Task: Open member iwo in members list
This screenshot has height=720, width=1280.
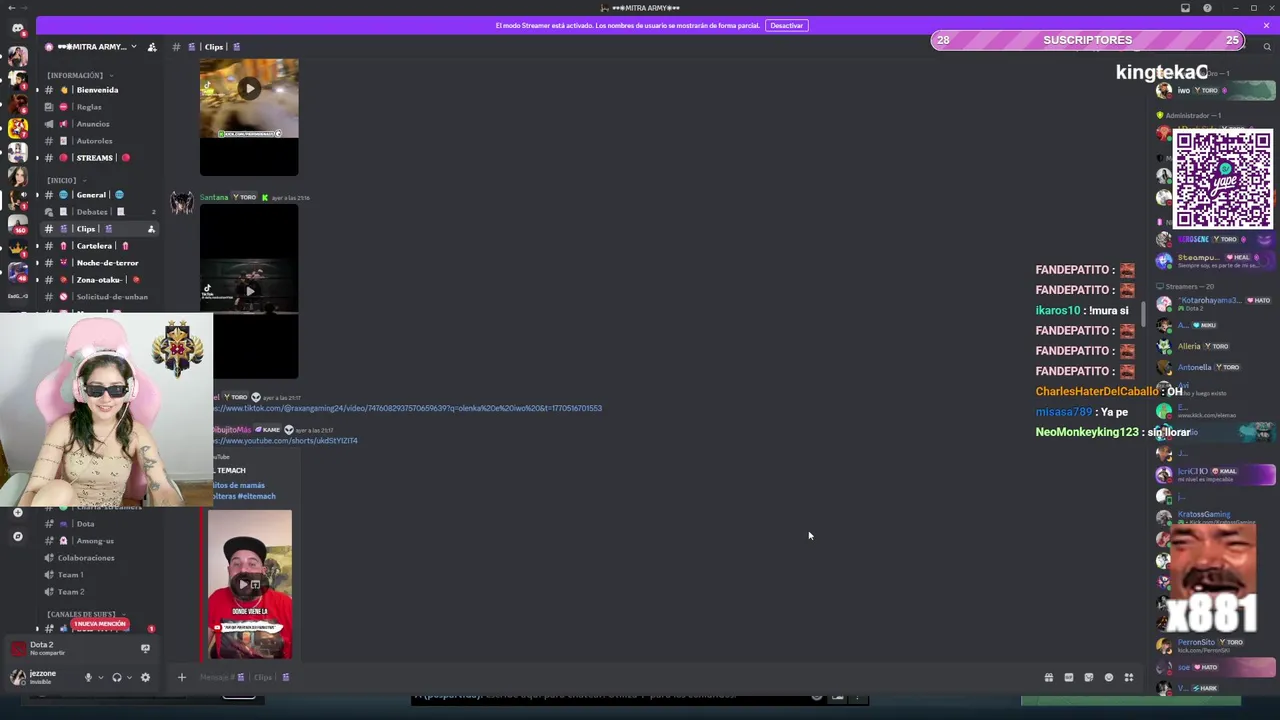Action: point(1215,91)
